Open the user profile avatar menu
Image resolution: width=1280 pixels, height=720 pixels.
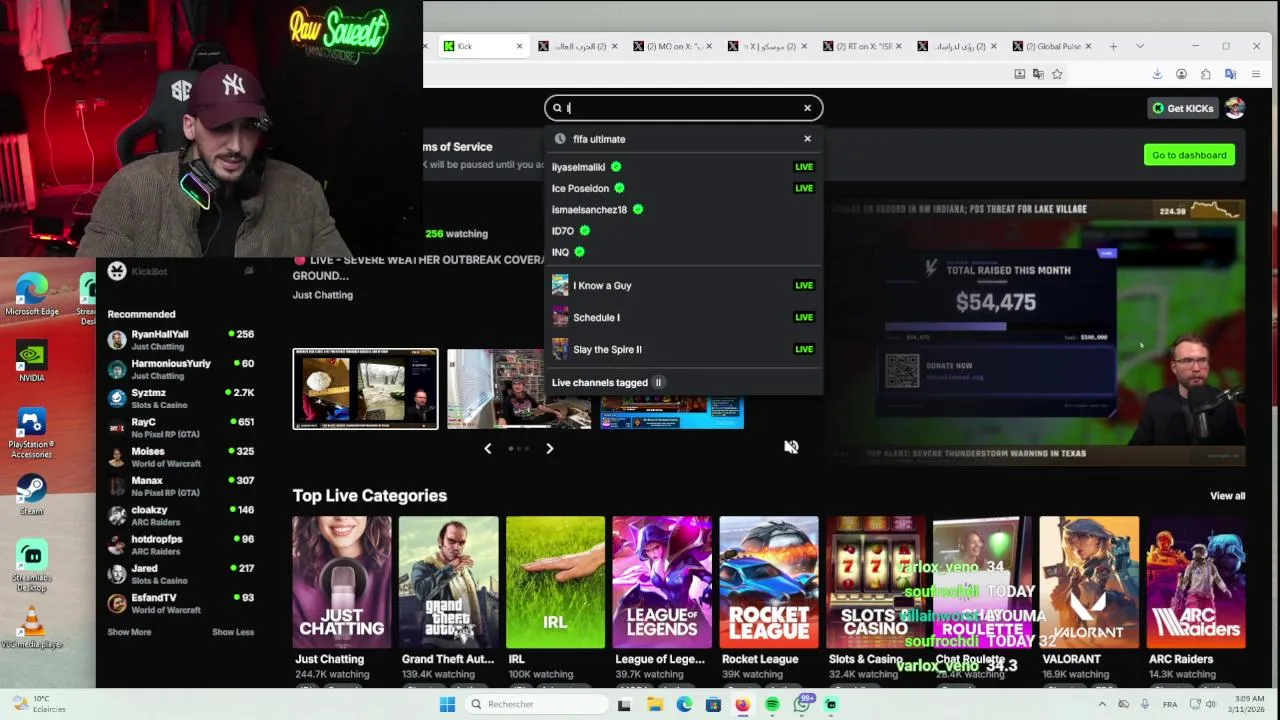pos(1234,108)
